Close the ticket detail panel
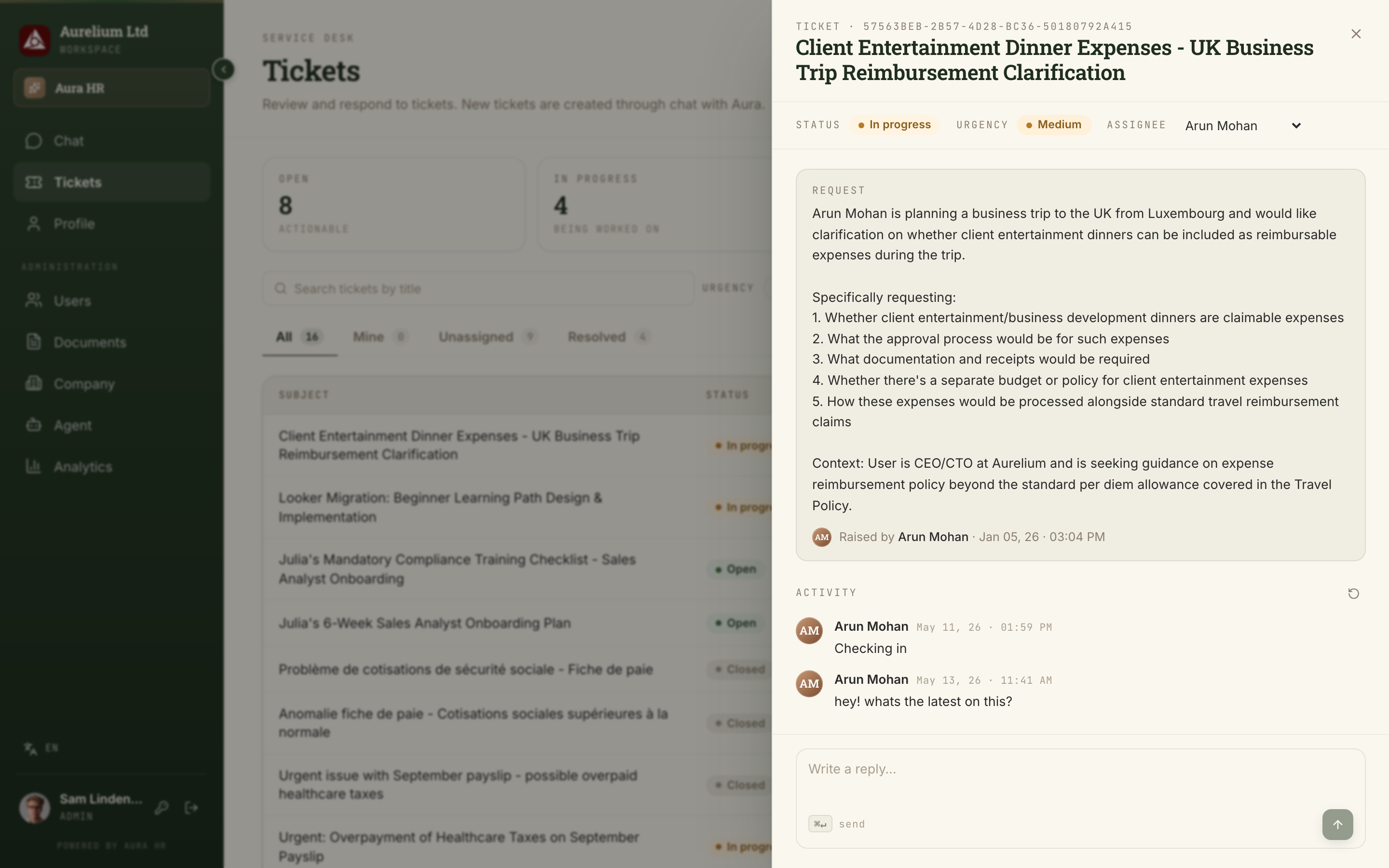 tap(1356, 34)
